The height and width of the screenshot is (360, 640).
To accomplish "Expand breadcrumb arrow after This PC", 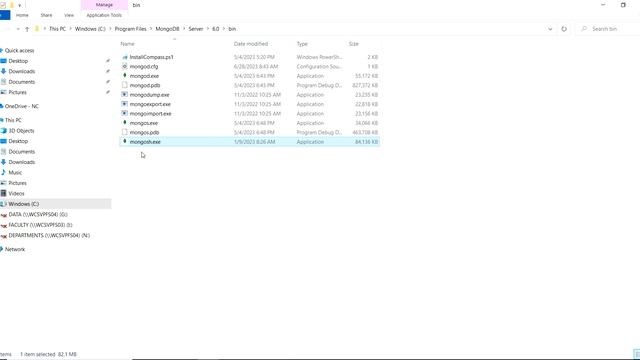I will tap(70, 29).
